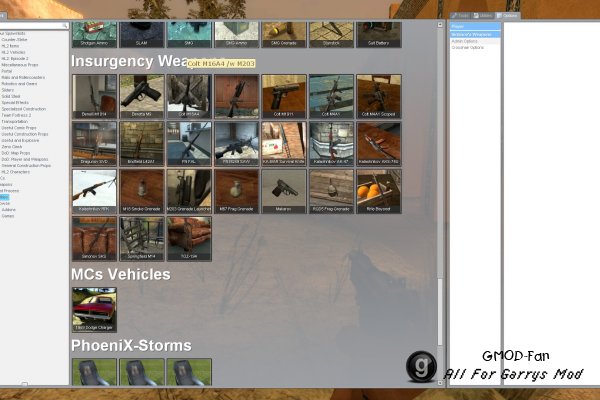
Task: Choose the SMG Ammo tile
Action: (x=236, y=34)
